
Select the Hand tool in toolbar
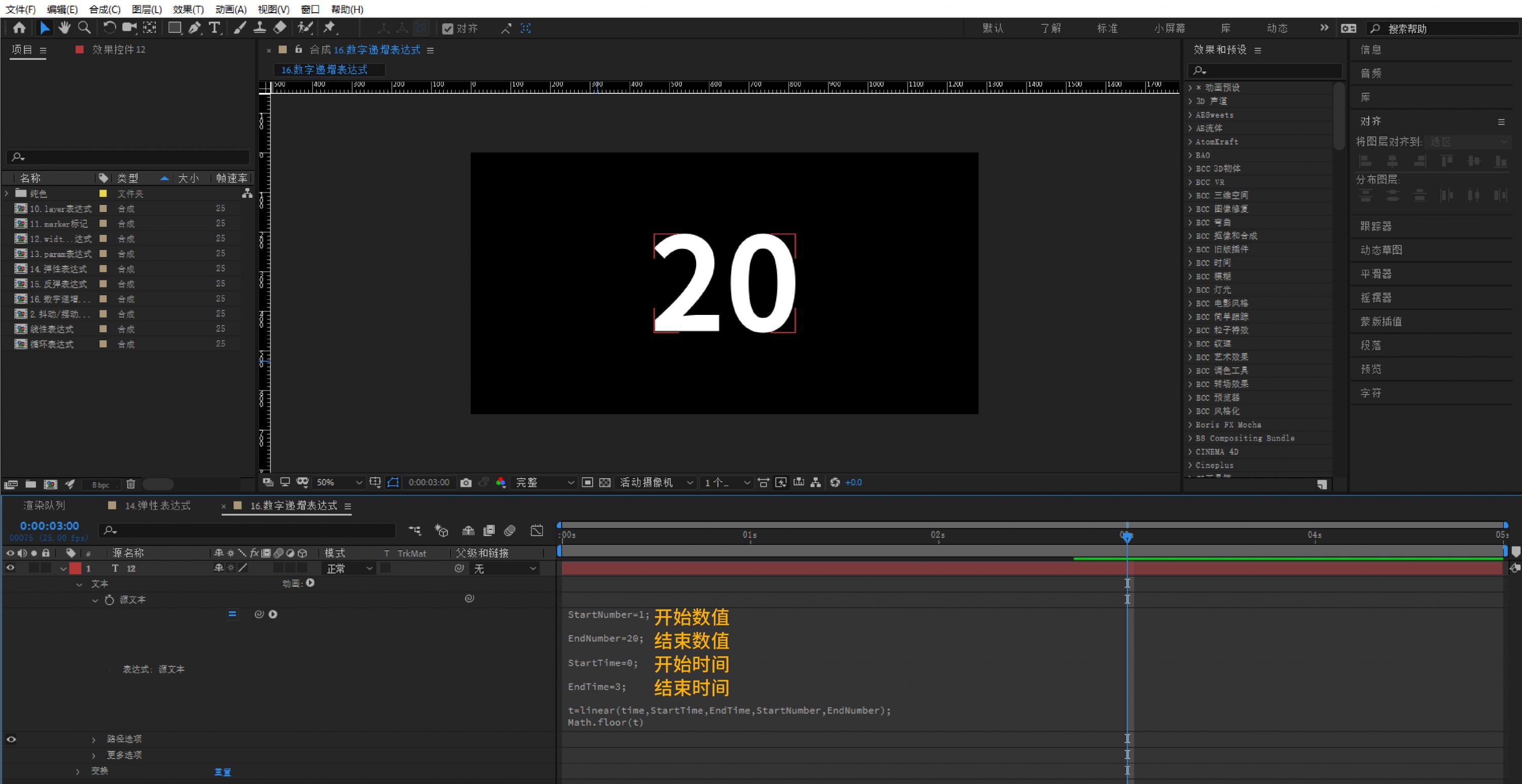click(x=64, y=28)
